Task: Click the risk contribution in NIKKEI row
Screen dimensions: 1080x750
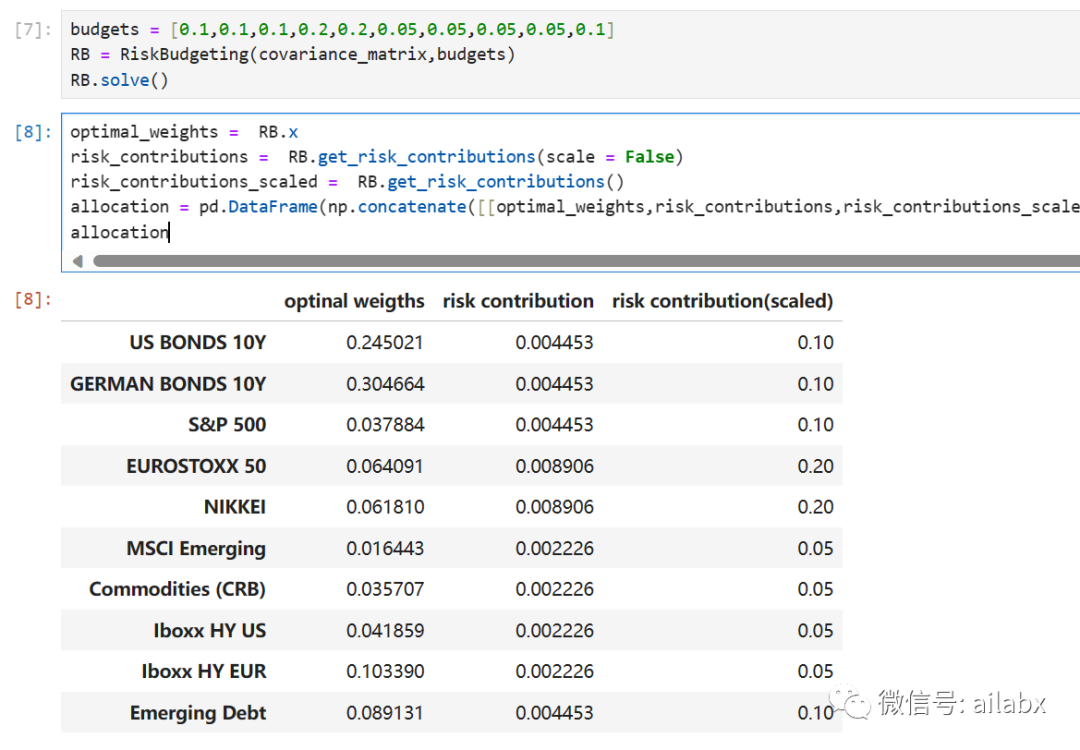Action: coord(554,507)
